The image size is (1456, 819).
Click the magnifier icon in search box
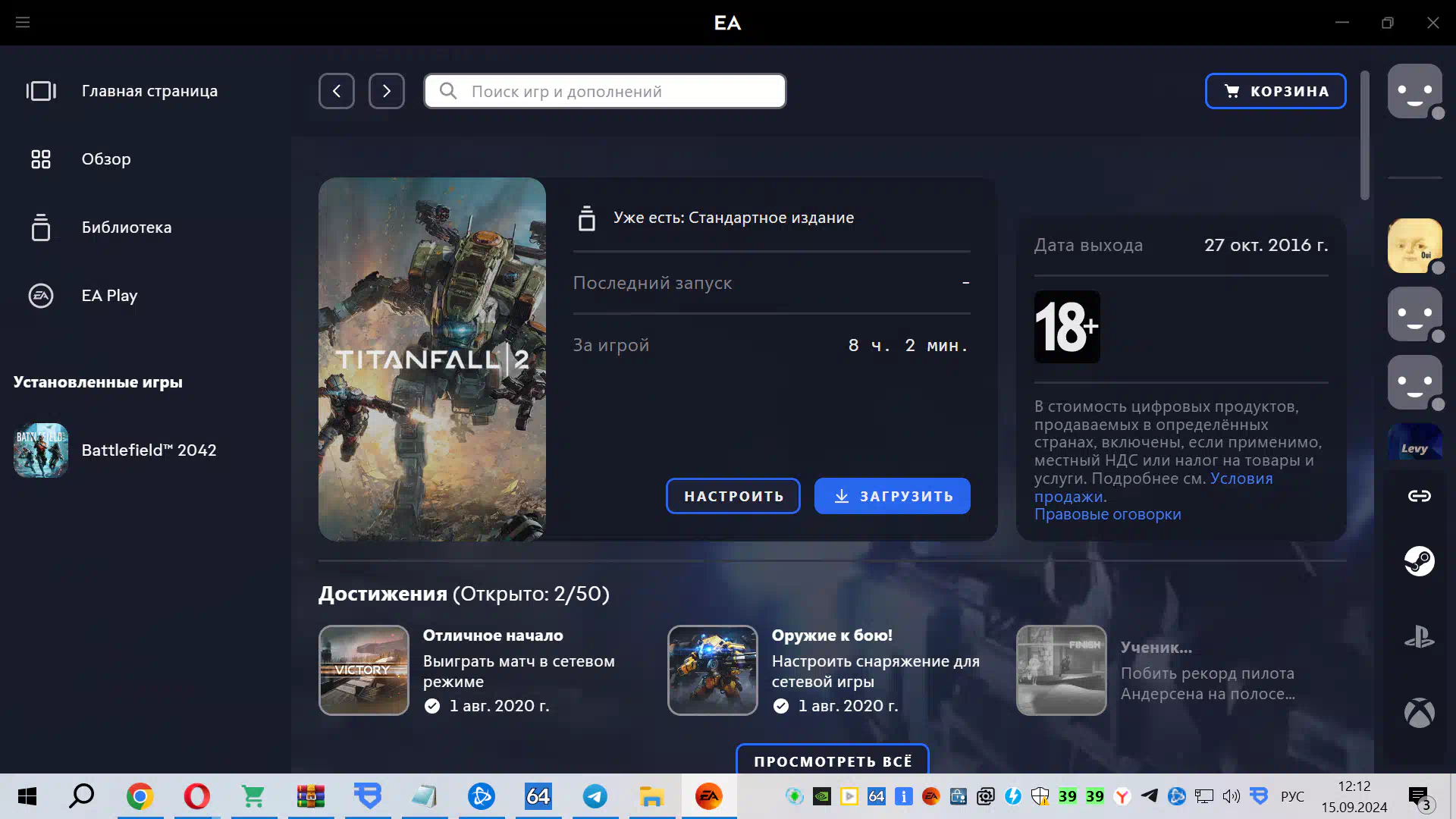coord(448,91)
